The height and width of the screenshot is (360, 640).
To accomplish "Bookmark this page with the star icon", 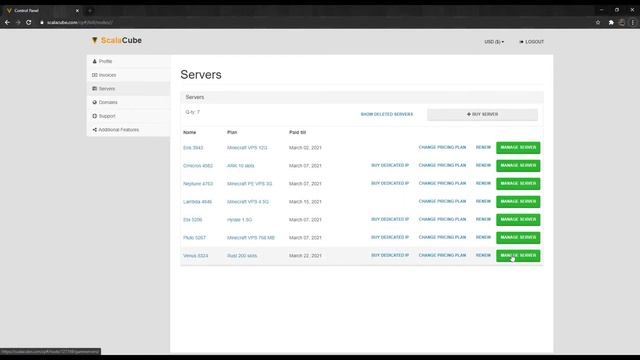I will point(598,22).
